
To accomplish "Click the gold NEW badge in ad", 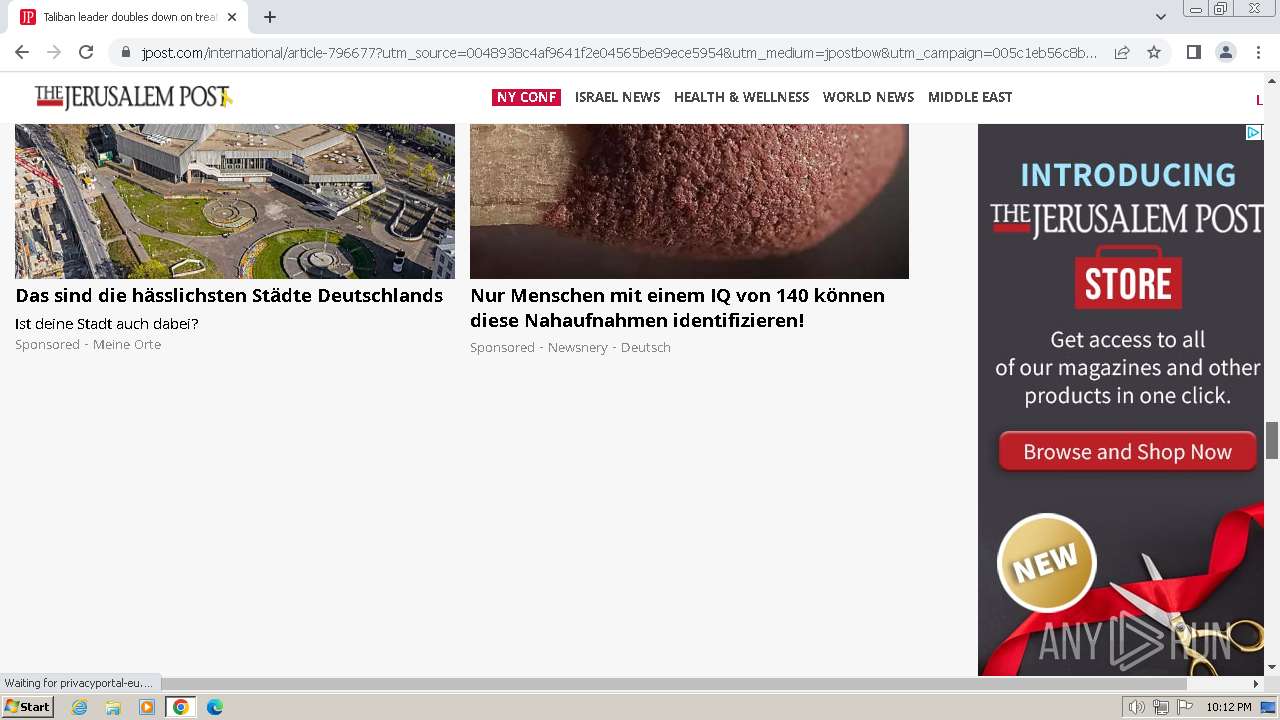I will click(1047, 563).
